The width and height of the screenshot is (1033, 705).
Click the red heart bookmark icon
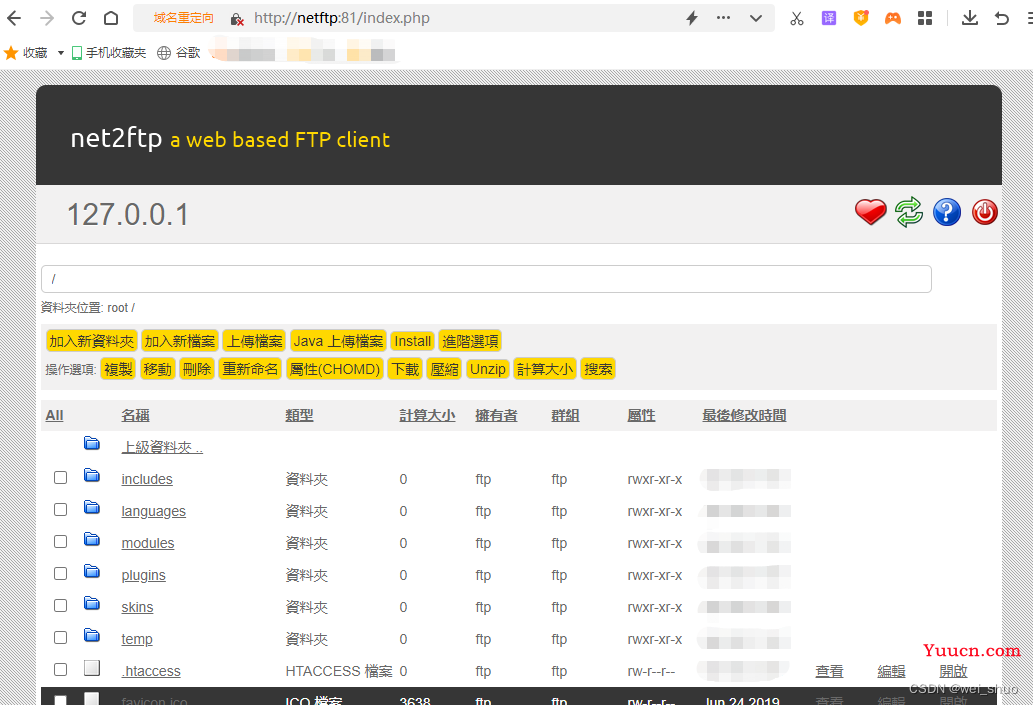[870, 212]
